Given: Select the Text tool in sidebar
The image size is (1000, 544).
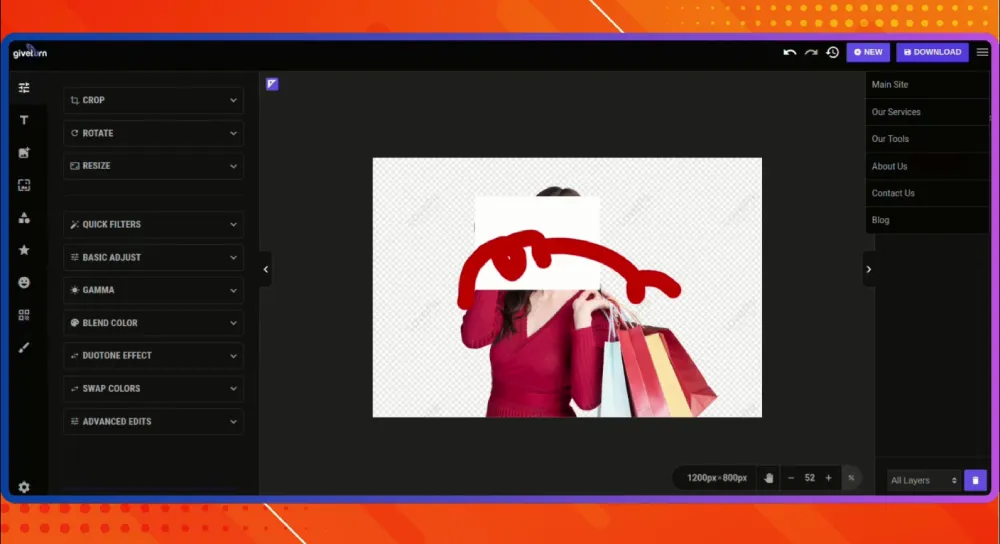Looking at the screenshot, I should click(x=24, y=120).
